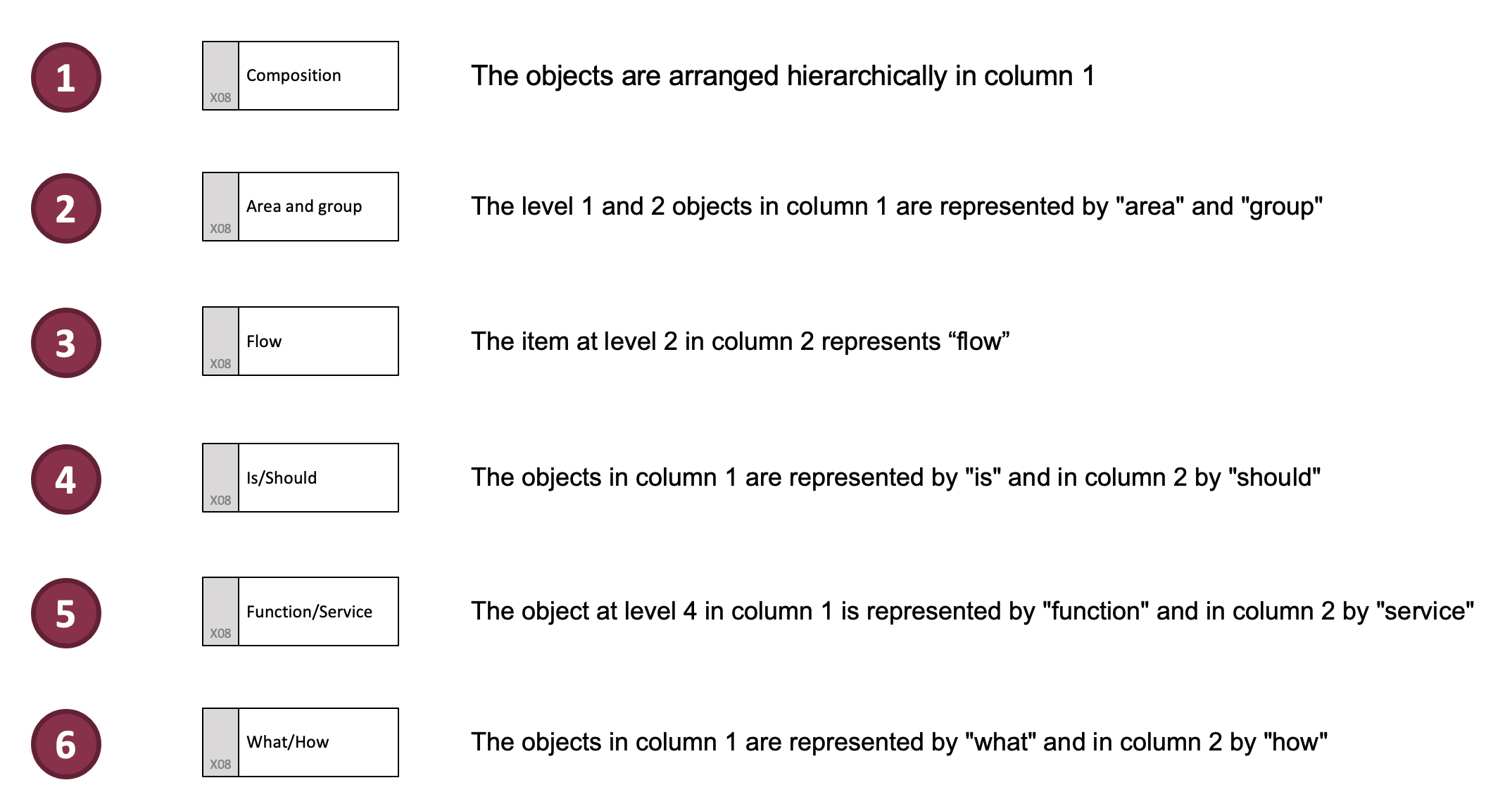Select the What/How box

pyautogui.click(x=301, y=743)
